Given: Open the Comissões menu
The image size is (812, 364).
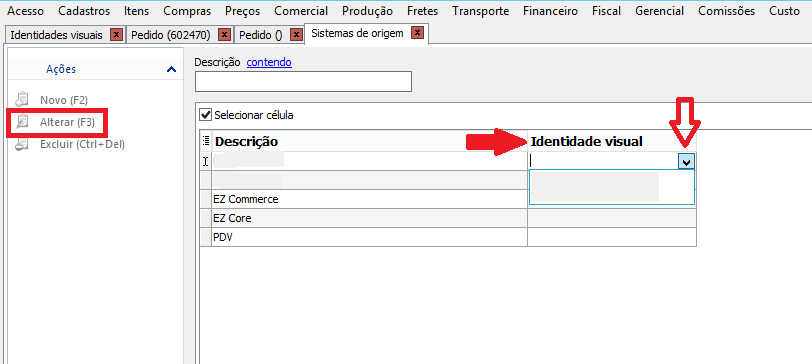Looking at the screenshot, I should pyautogui.click(x=727, y=11).
